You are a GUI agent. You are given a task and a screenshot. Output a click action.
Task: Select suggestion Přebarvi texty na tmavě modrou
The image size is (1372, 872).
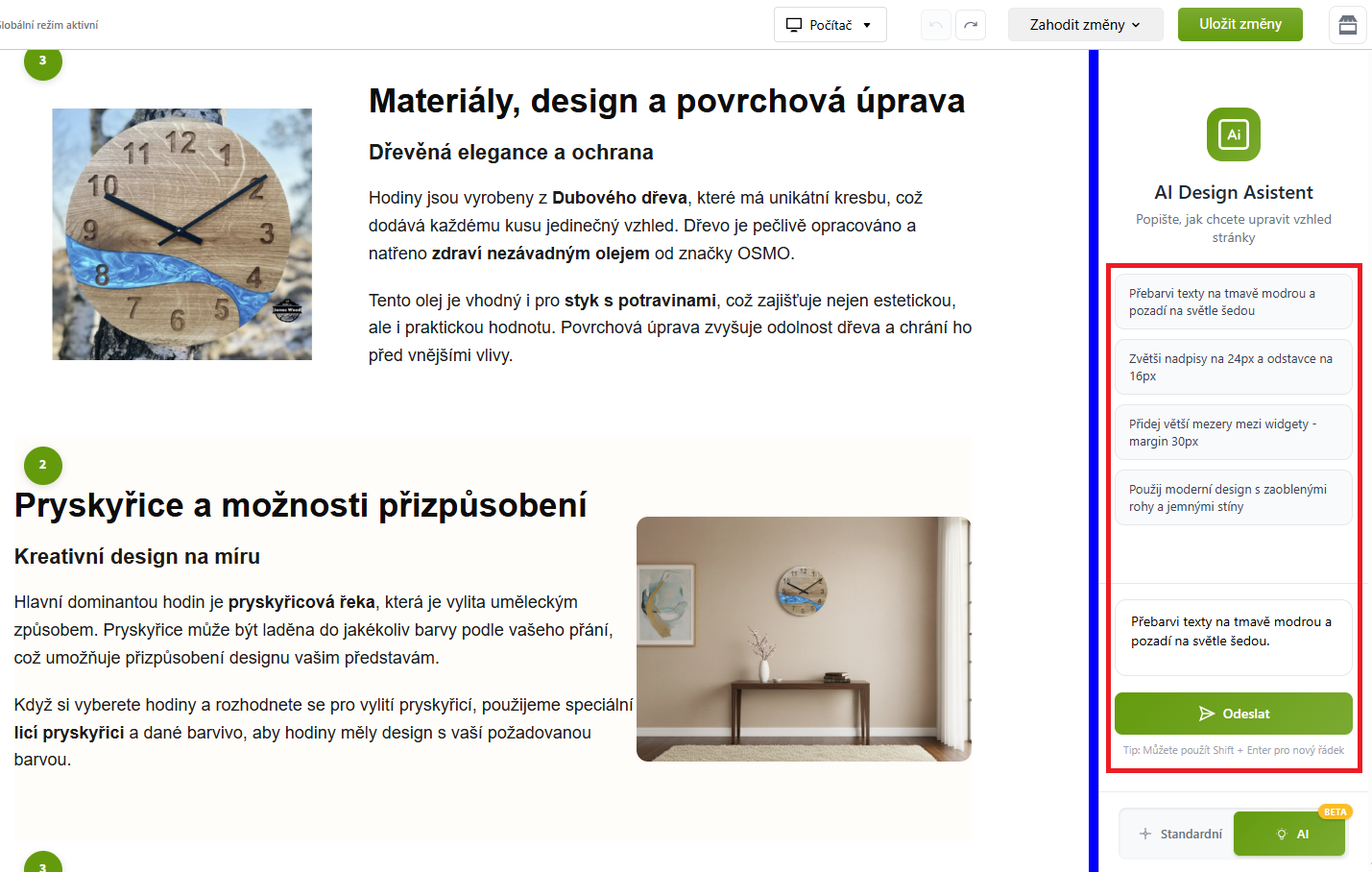(x=1233, y=302)
